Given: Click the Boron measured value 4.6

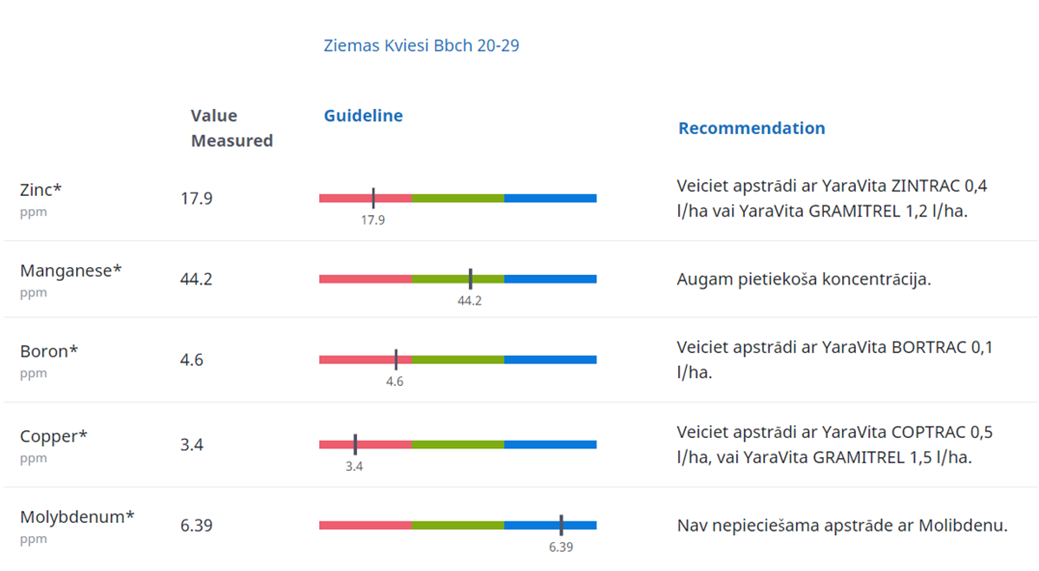Looking at the screenshot, I should pos(192,359).
